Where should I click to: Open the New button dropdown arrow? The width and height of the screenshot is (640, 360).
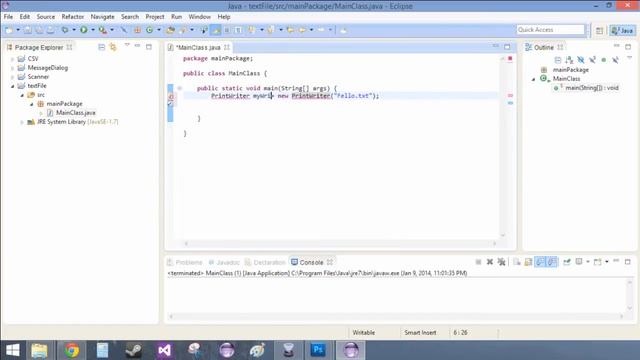[18, 30]
